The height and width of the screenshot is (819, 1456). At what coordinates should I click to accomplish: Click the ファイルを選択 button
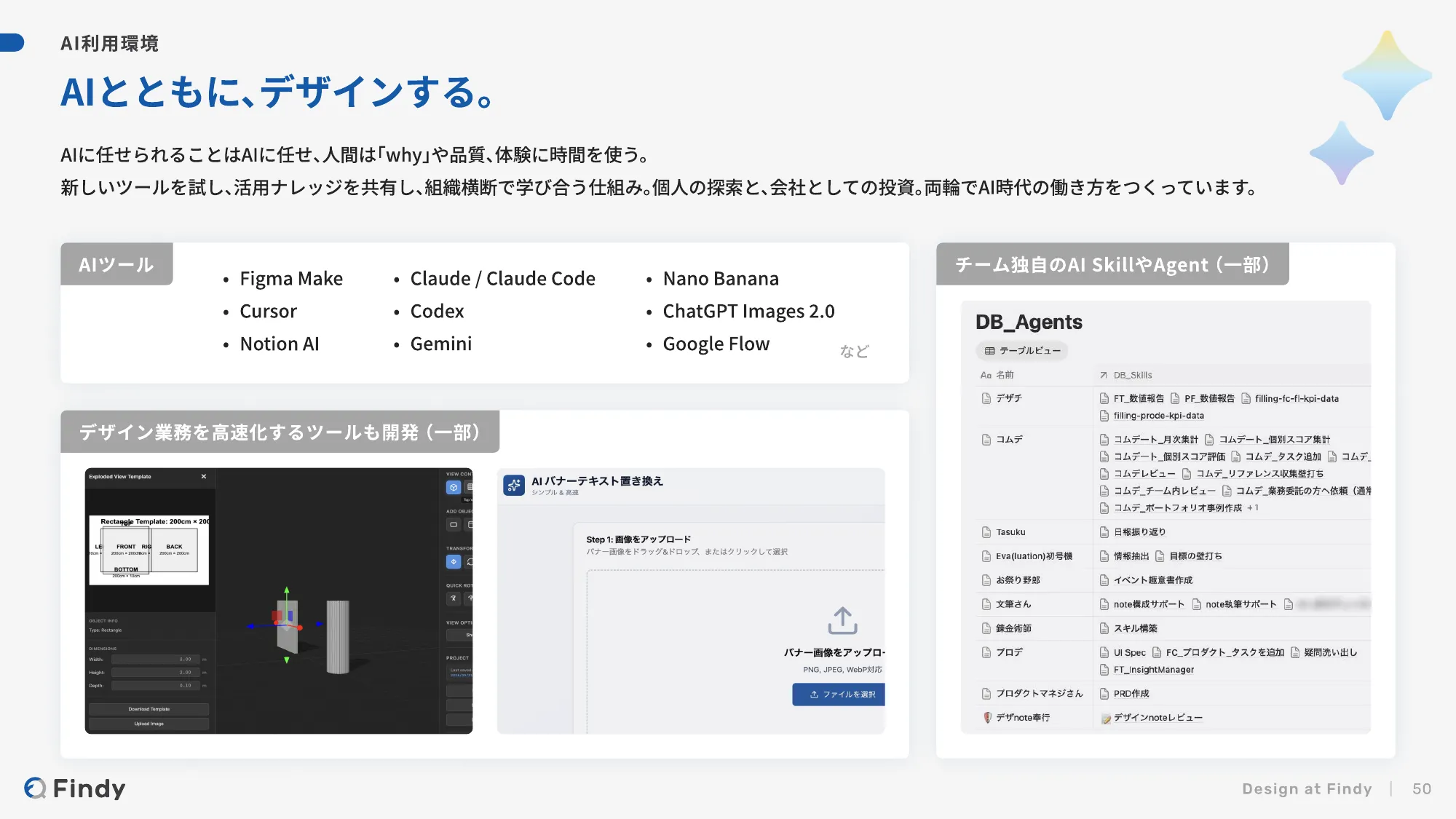pos(839,695)
